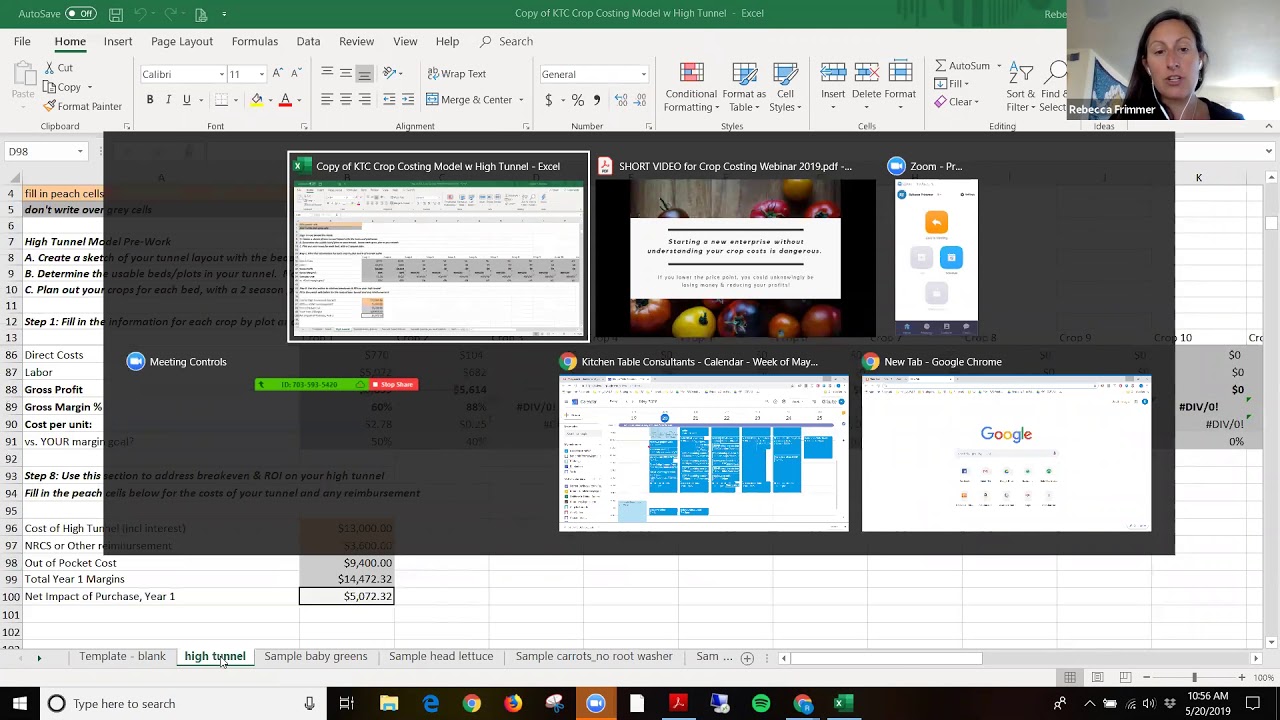Open the Data ribbon tab
Image resolution: width=1280 pixels, height=720 pixels.
click(x=308, y=41)
